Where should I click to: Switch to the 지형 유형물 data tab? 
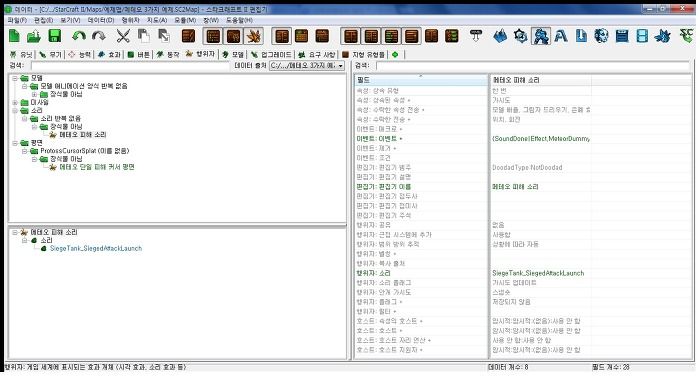click(x=363, y=54)
